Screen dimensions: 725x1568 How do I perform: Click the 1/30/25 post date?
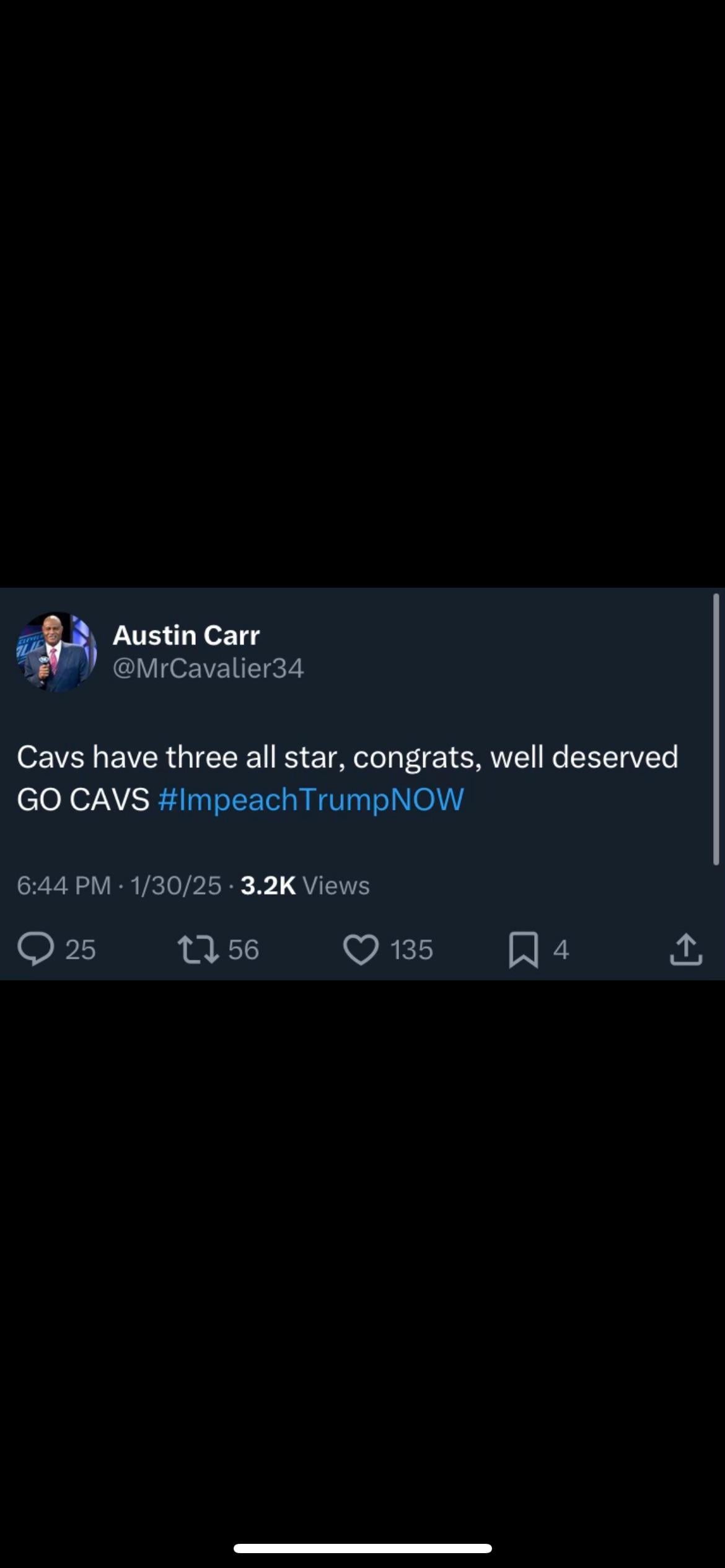[x=175, y=886]
